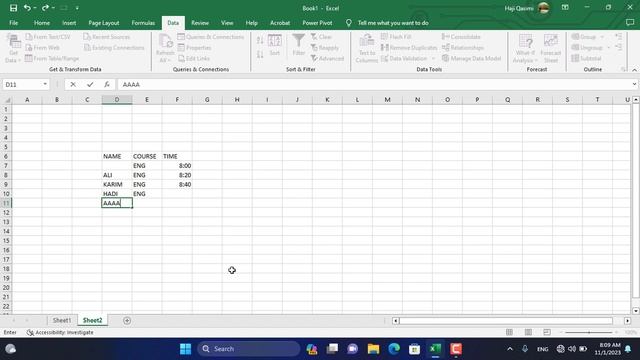Click the Save icon in quick access toolbar
The height and width of the screenshot is (360, 640).
tap(13, 8)
